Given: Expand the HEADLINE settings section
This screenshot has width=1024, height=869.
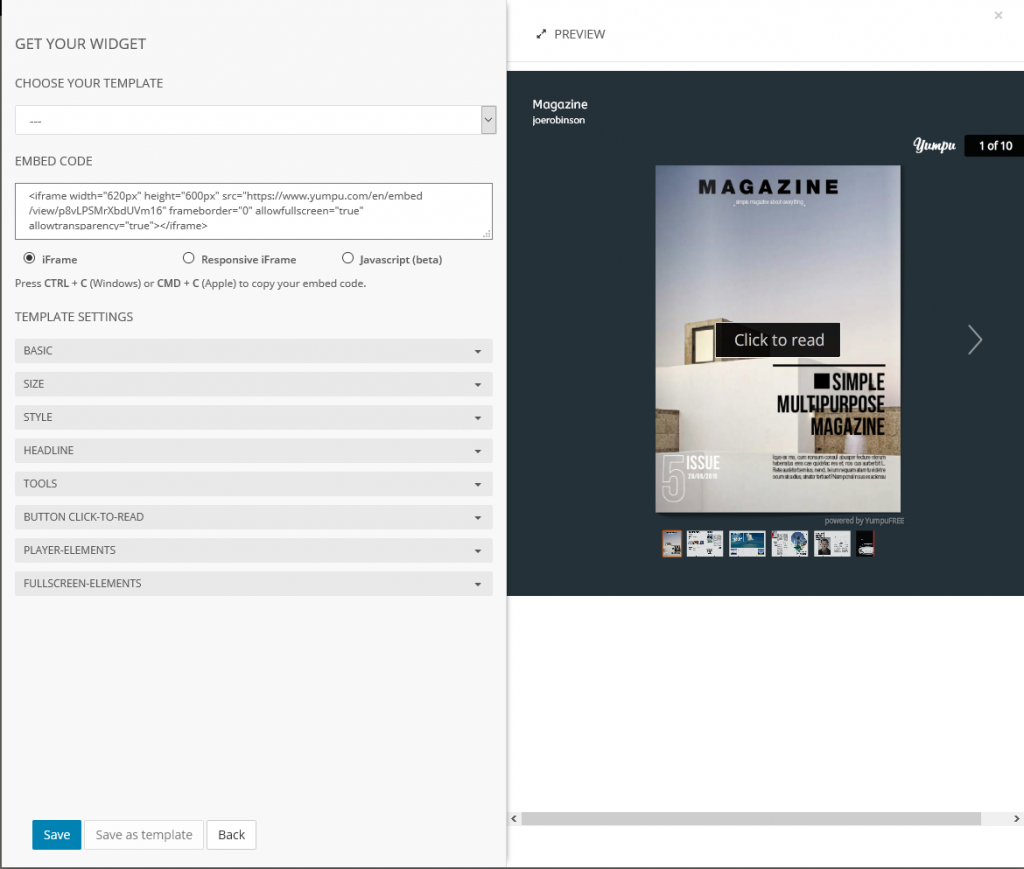Looking at the screenshot, I should point(253,450).
